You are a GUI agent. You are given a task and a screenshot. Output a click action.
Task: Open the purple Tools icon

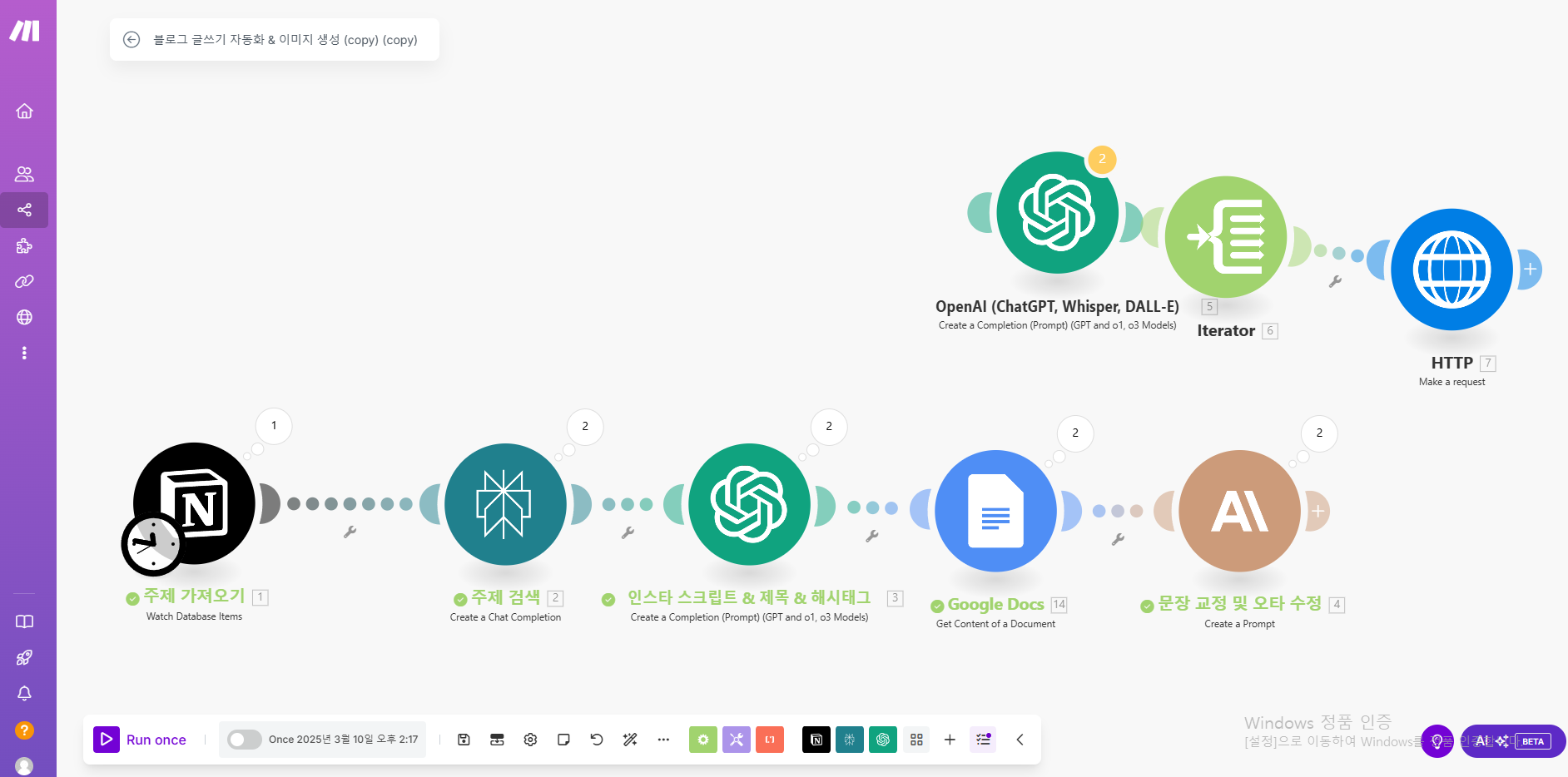(x=737, y=740)
